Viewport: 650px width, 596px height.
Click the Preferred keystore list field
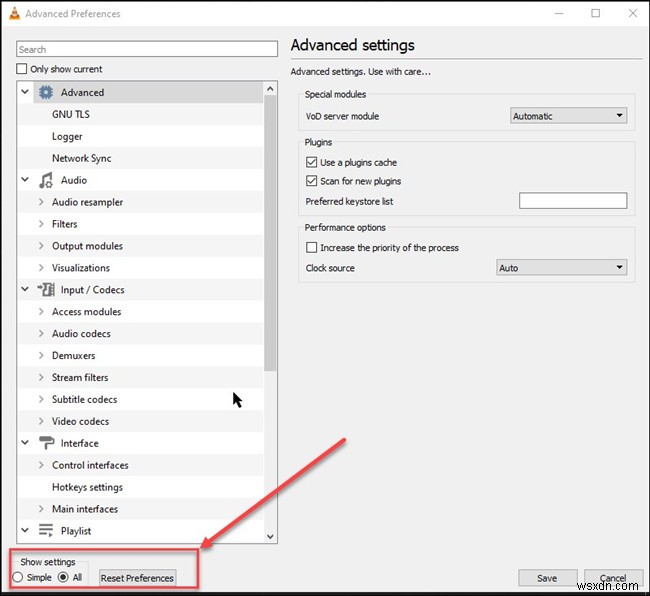tap(573, 201)
